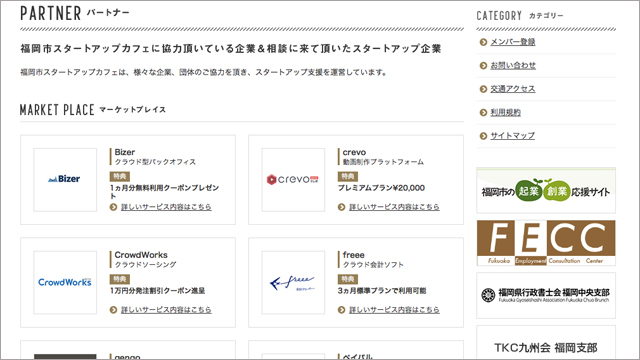Click arrow icon beside メンバー登録
This screenshot has width=640, height=360.
pyautogui.click(x=483, y=42)
